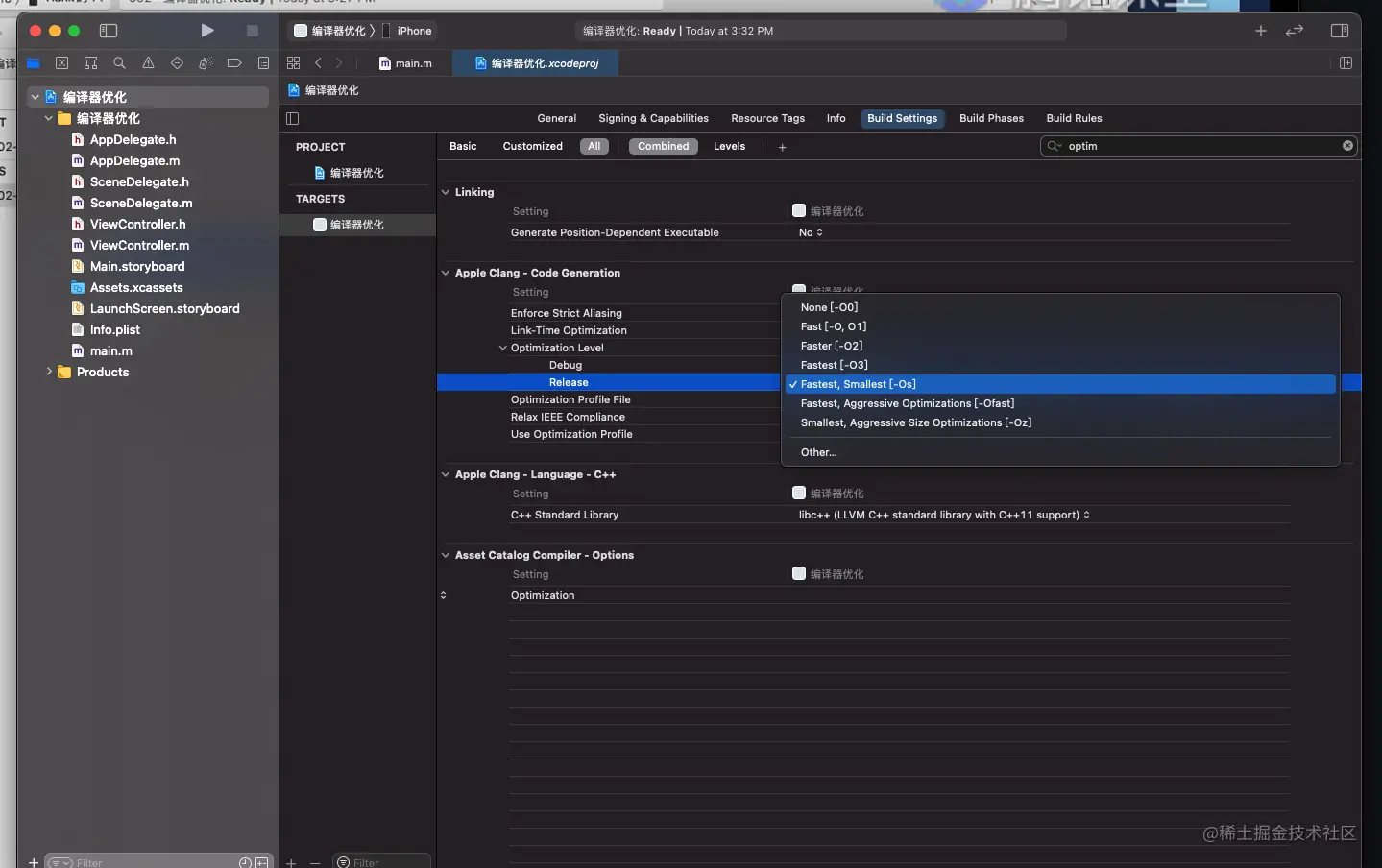Open the C++ Standard Library dropdown

tap(944, 515)
